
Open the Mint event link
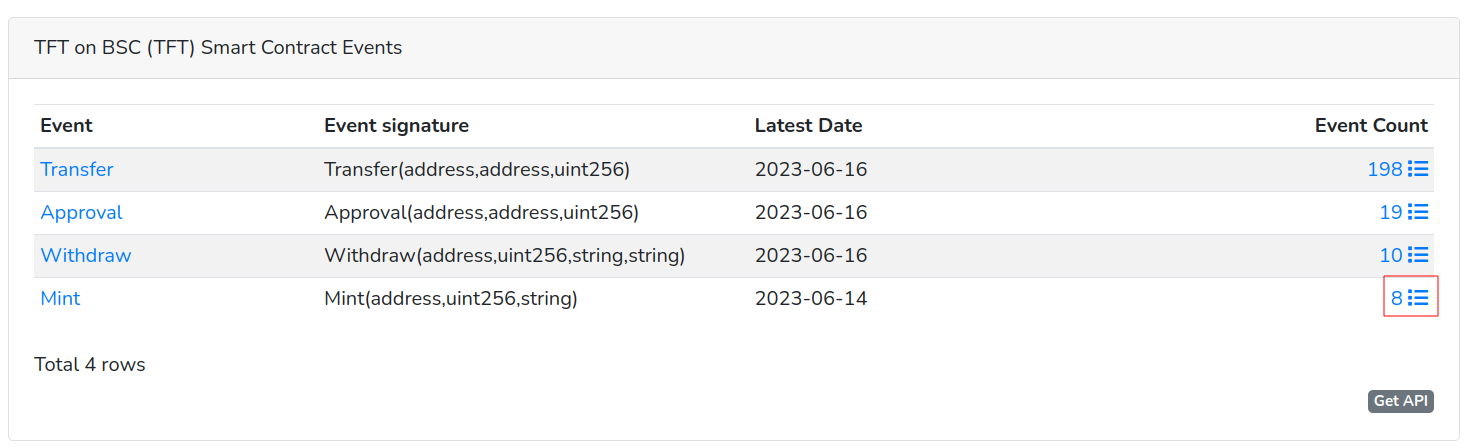(60, 298)
